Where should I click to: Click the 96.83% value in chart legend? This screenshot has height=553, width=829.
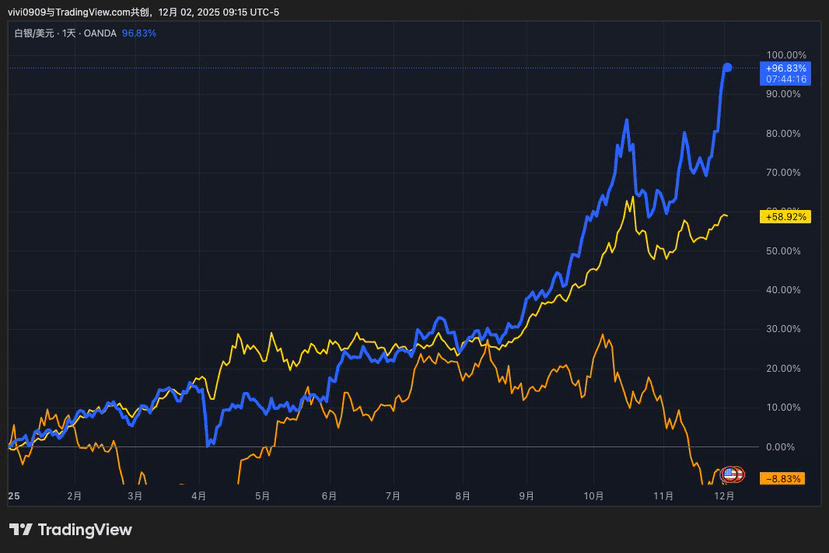(x=139, y=33)
